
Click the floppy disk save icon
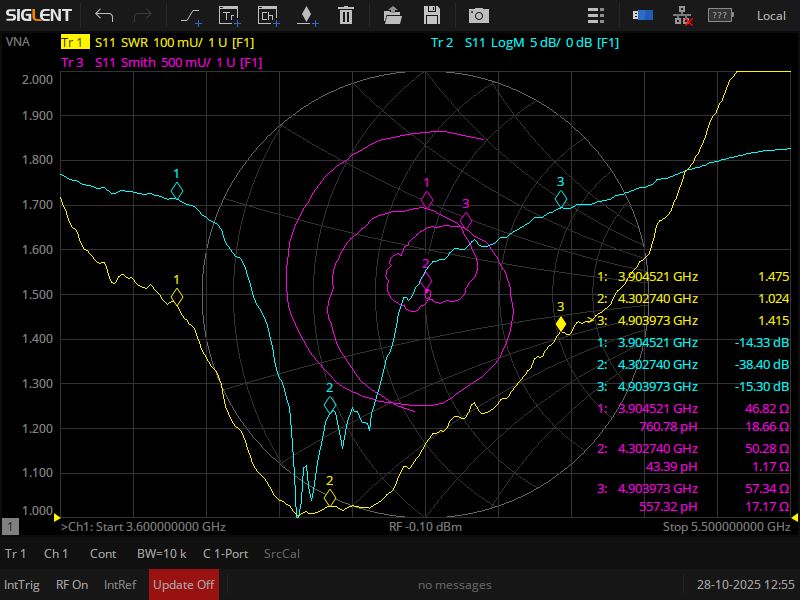point(432,15)
